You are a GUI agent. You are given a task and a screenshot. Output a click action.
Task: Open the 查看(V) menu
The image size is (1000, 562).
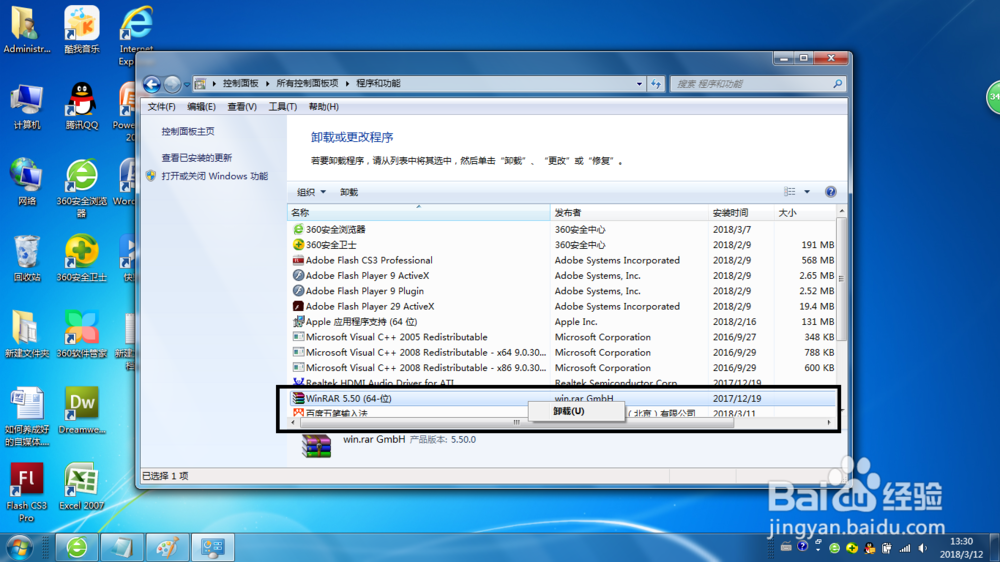point(242,107)
